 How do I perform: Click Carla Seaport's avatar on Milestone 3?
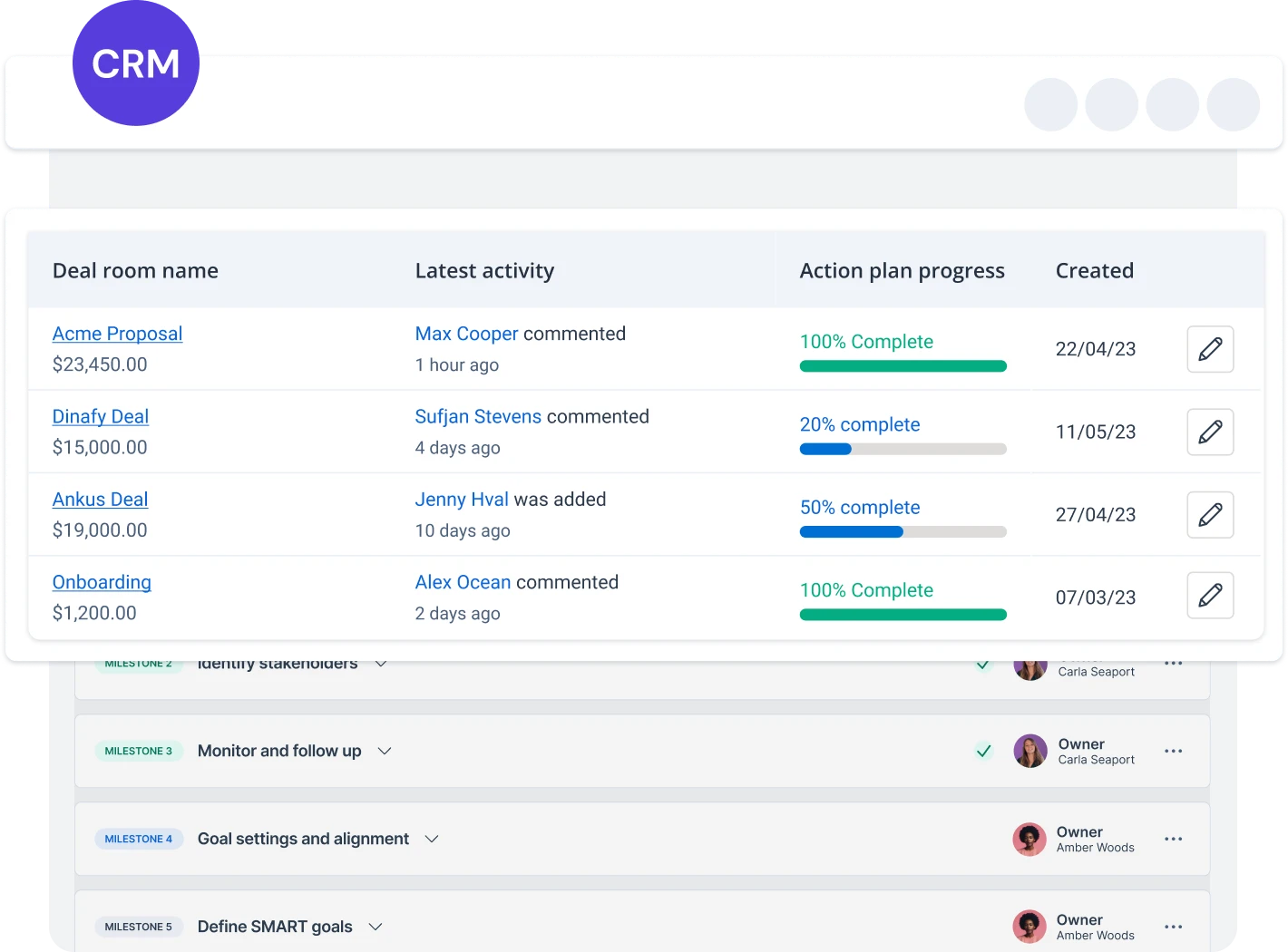tap(1030, 751)
